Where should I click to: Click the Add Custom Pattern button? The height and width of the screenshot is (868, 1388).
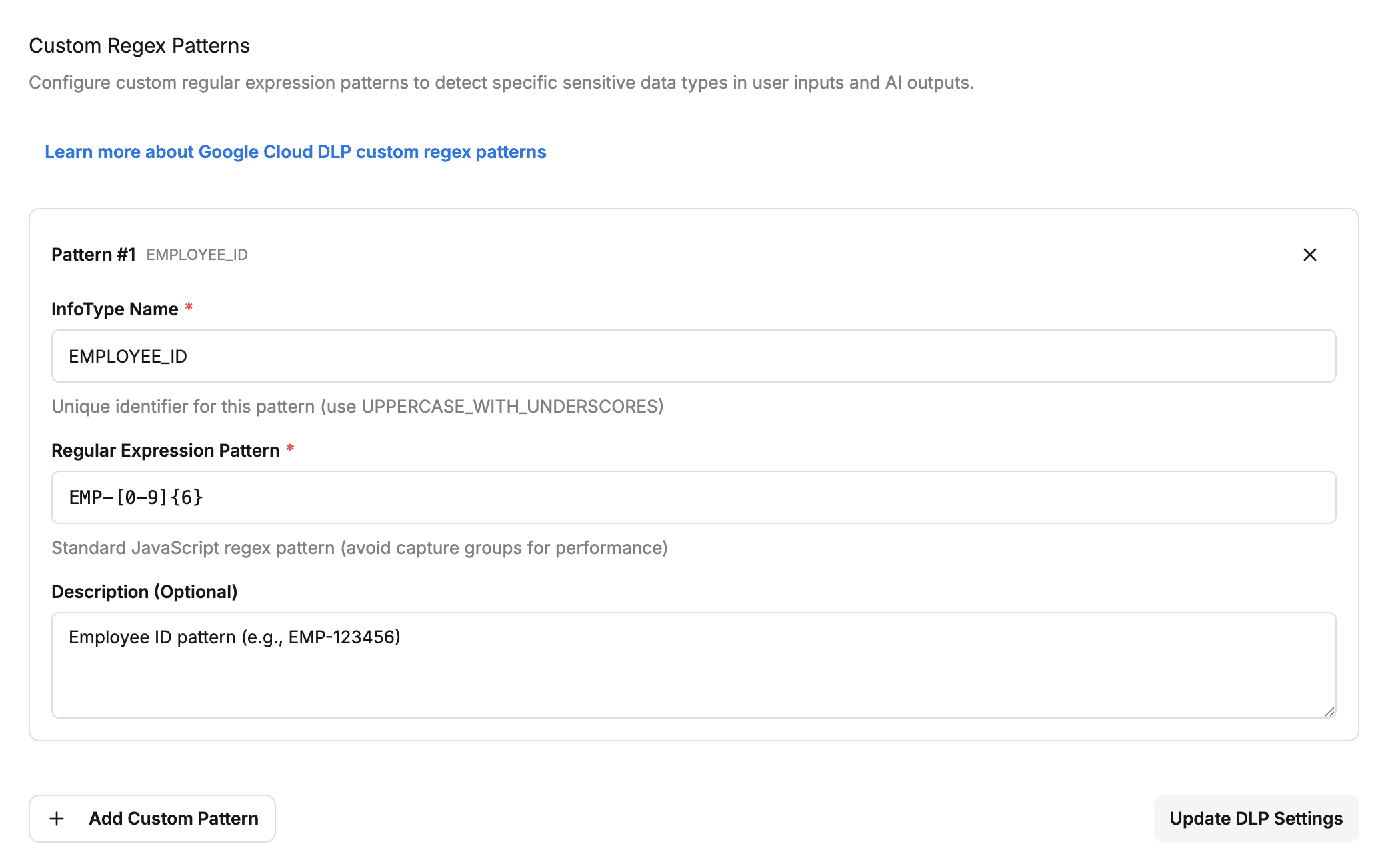click(x=152, y=819)
